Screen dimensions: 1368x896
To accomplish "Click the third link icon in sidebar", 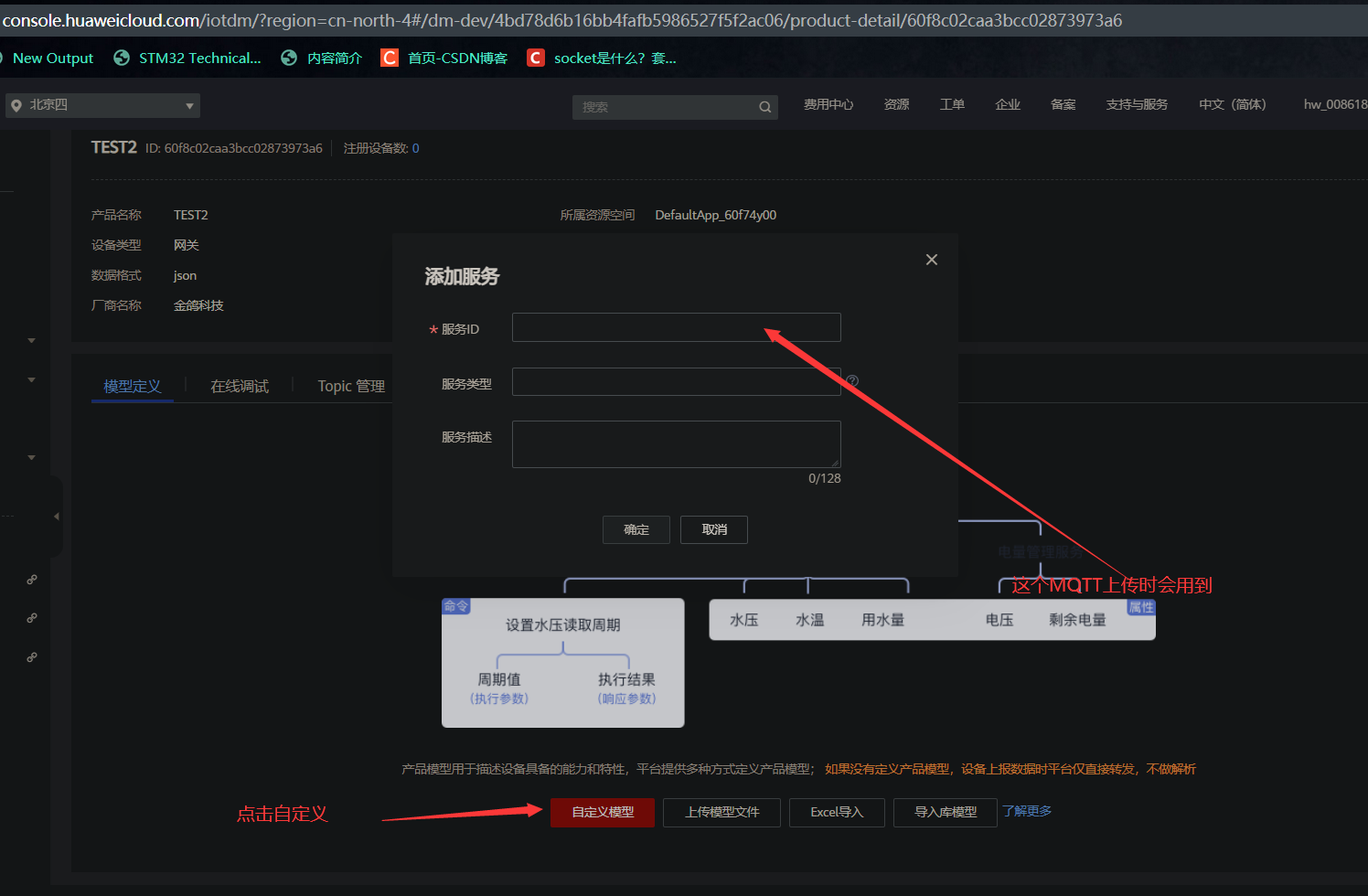I will coord(32,657).
